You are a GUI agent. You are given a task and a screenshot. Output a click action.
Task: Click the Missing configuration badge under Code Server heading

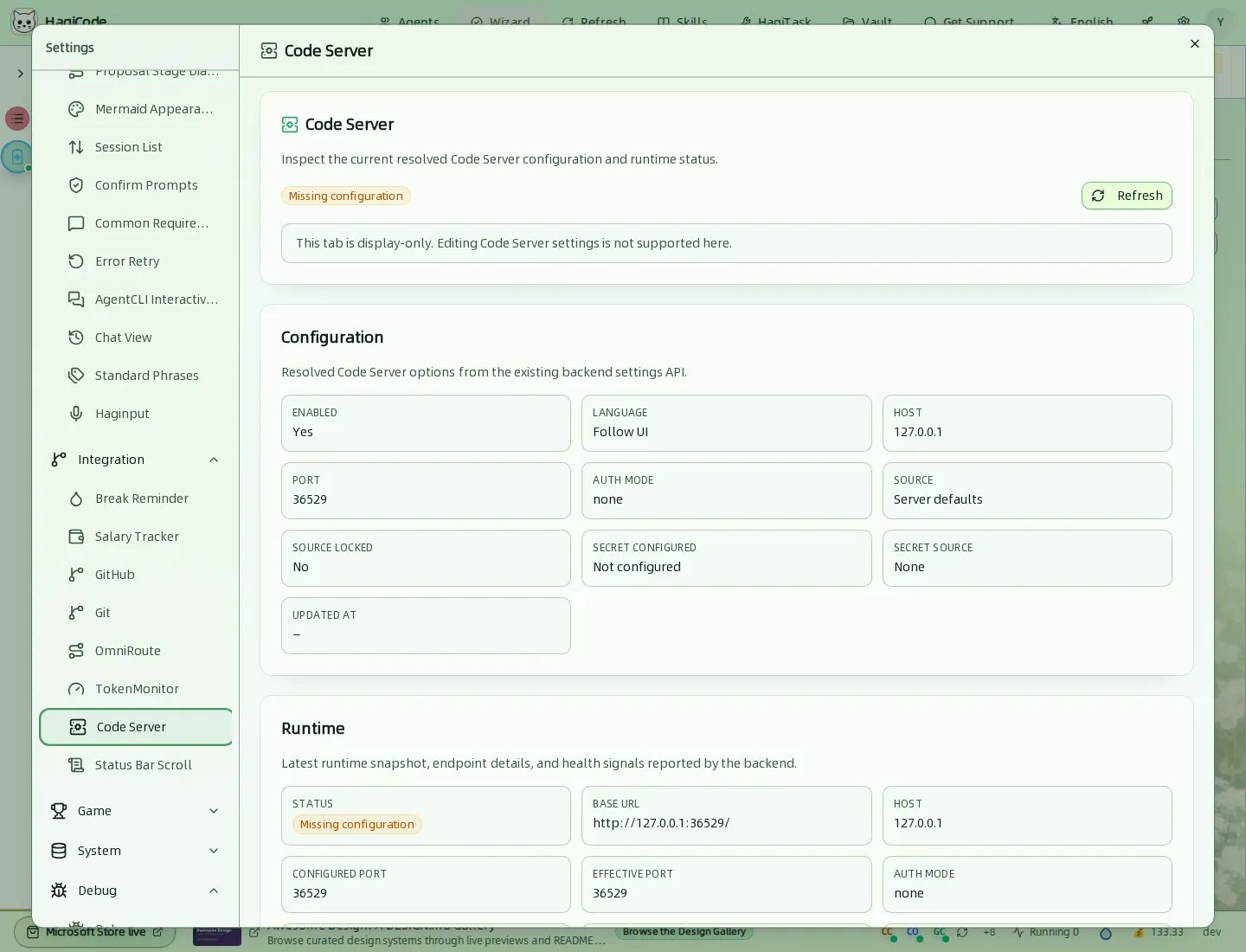coord(345,196)
